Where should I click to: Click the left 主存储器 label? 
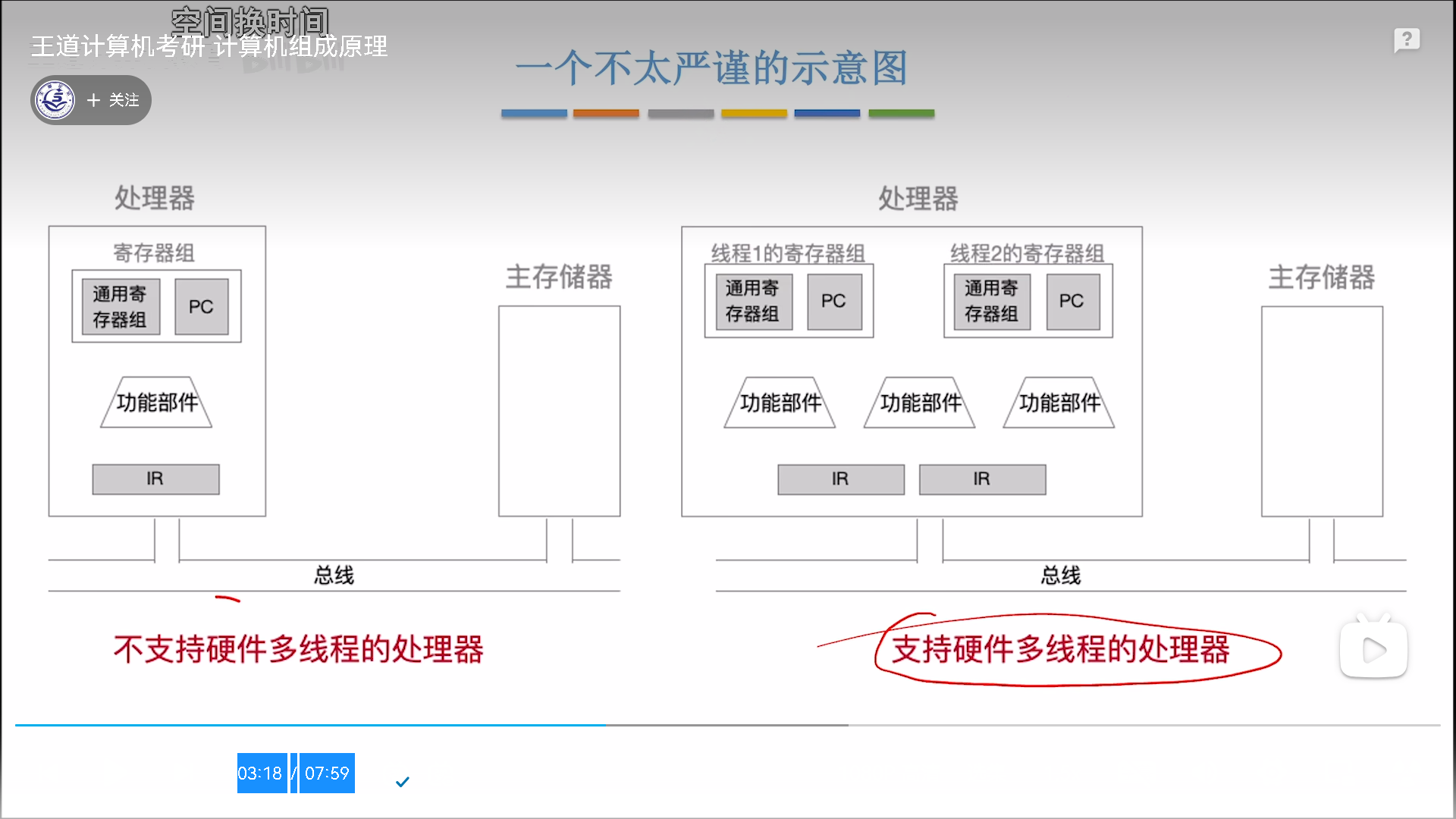pos(559,277)
